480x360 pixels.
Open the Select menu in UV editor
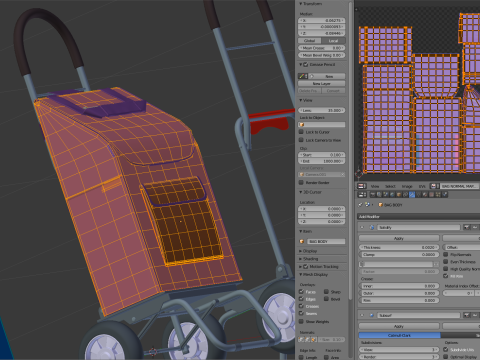[390, 186]
